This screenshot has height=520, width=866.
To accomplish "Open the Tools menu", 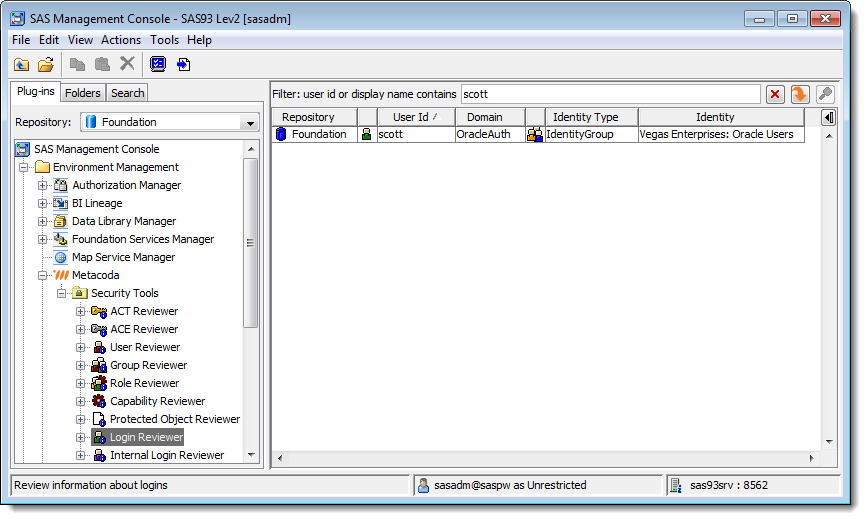I will 165,40.
